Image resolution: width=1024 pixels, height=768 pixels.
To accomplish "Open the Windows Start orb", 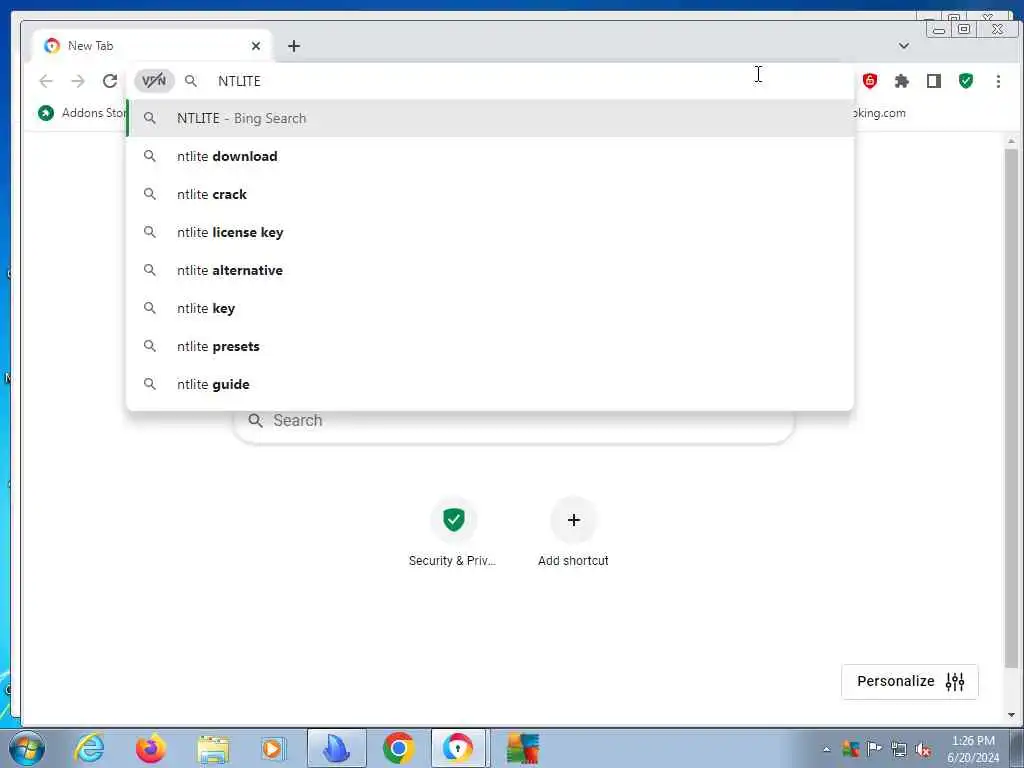I will coord(27,748).
